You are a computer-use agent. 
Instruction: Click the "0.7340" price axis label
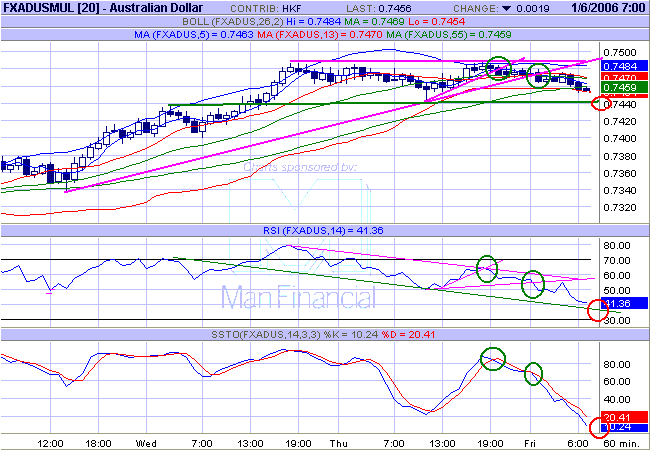(619, 191)
